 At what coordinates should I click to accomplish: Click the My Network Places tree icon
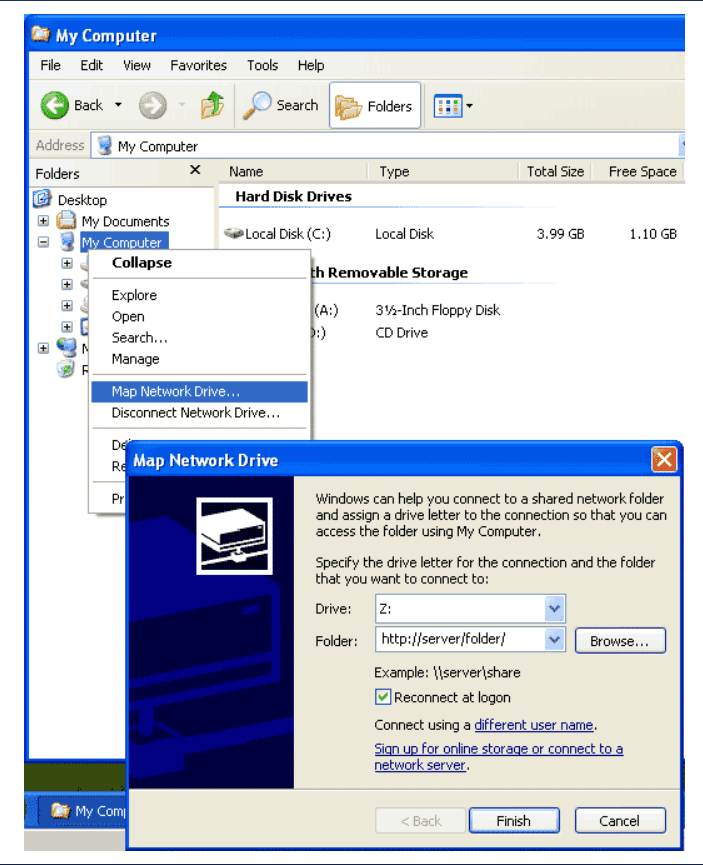(67, 347)
